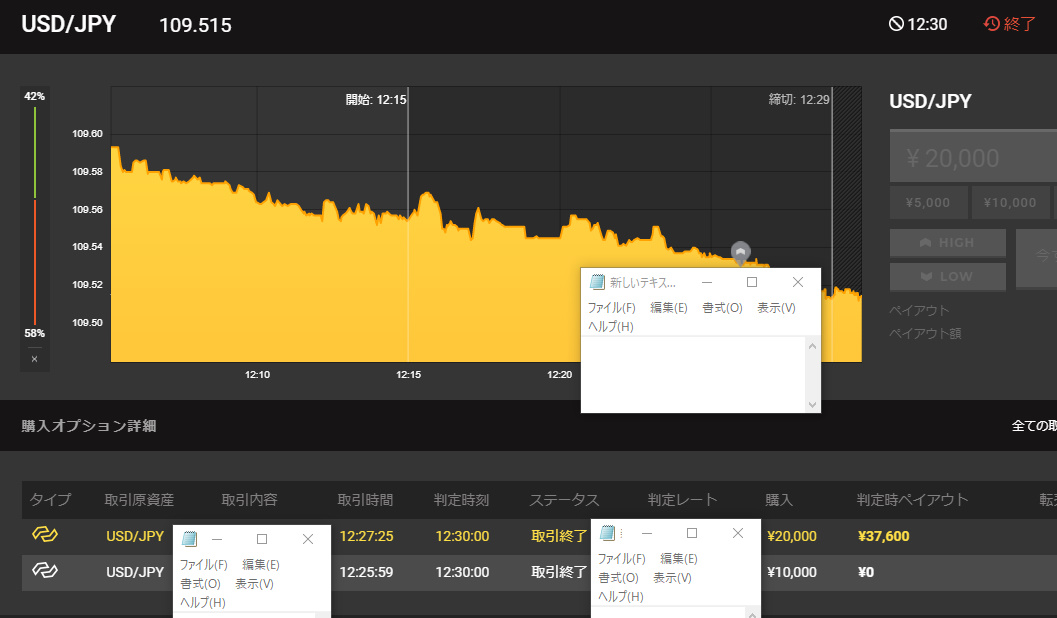Click the 全ての取引 link at right
The height and width of the screenshot is (618, 1057).
[x=1034, y=426]
